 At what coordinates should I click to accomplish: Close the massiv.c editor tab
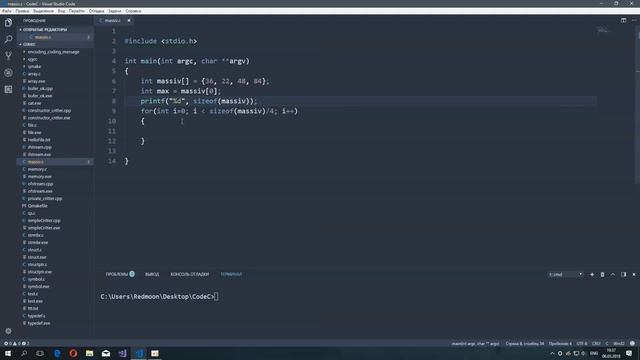(x=129, y=20)
